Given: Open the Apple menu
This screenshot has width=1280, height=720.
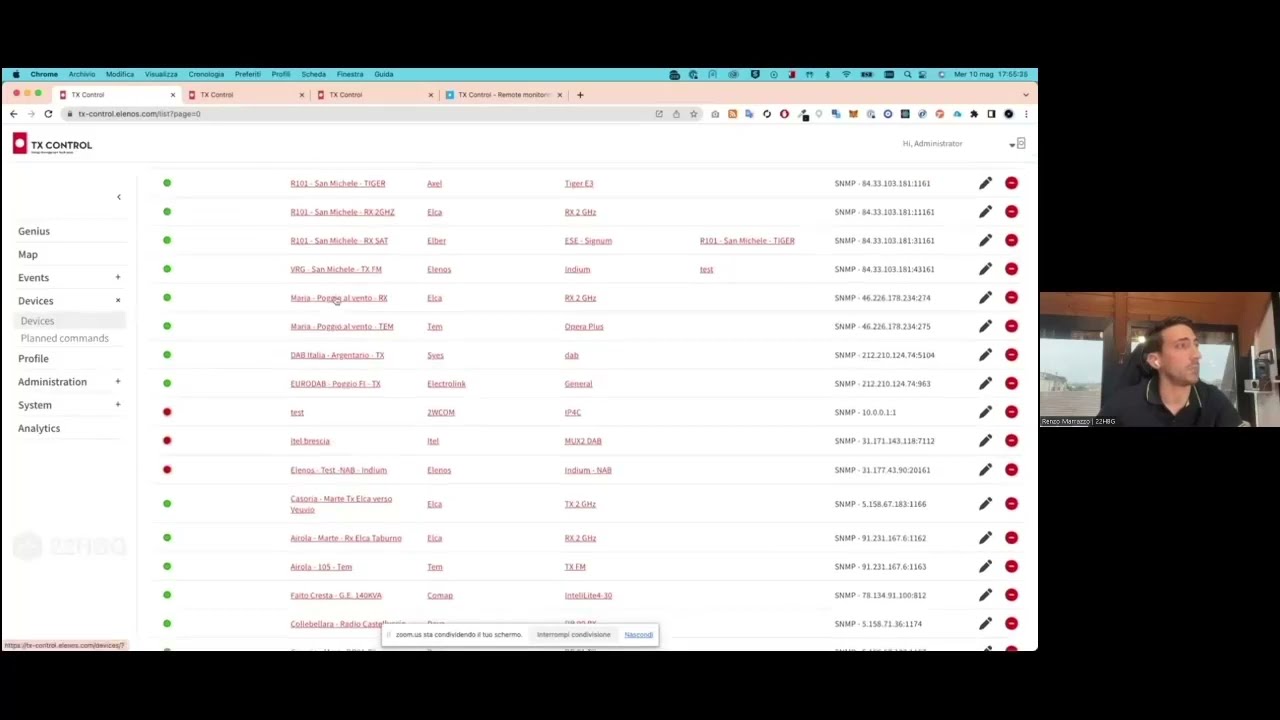Looking at the screenshot, I should click(16, 74).
